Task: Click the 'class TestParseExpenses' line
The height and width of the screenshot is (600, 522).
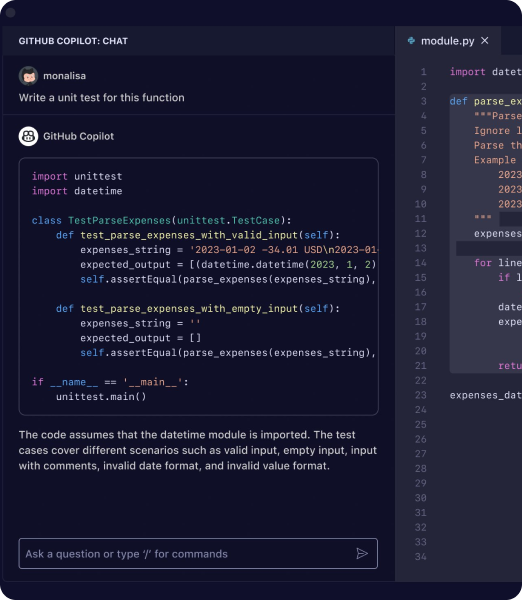Action: coord(161,220)
